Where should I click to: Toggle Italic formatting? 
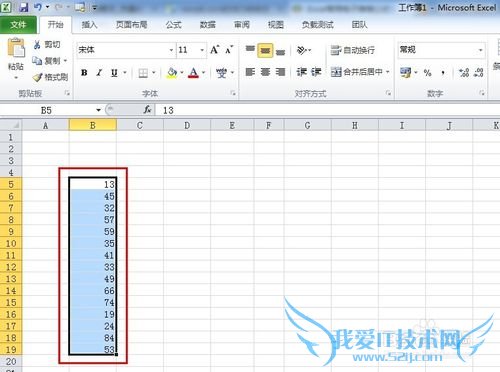click(99, 72)
